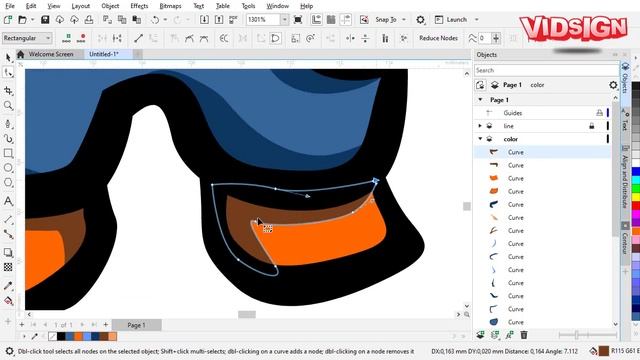The width and height of the screenshot is (640, 360).
Task: Open the Align and Distribute docker tab
Action: point(624,178)
